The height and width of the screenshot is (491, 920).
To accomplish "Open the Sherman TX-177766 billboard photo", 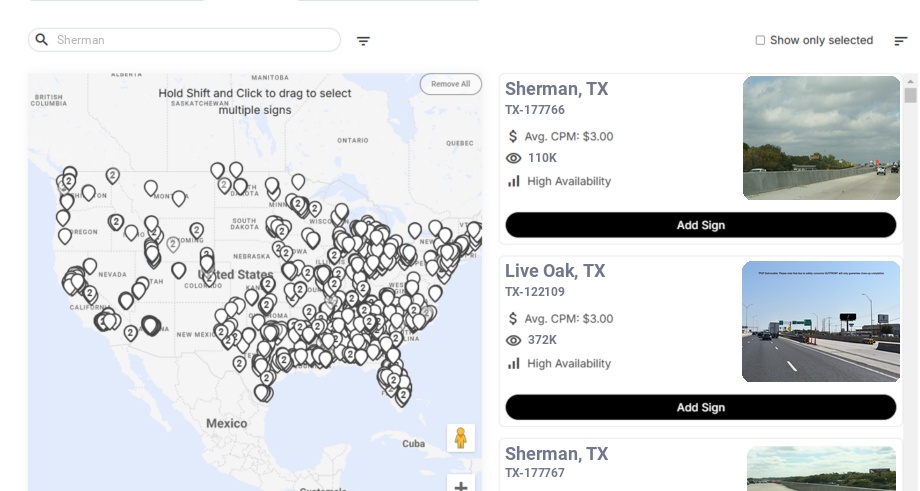I will 821,138.
